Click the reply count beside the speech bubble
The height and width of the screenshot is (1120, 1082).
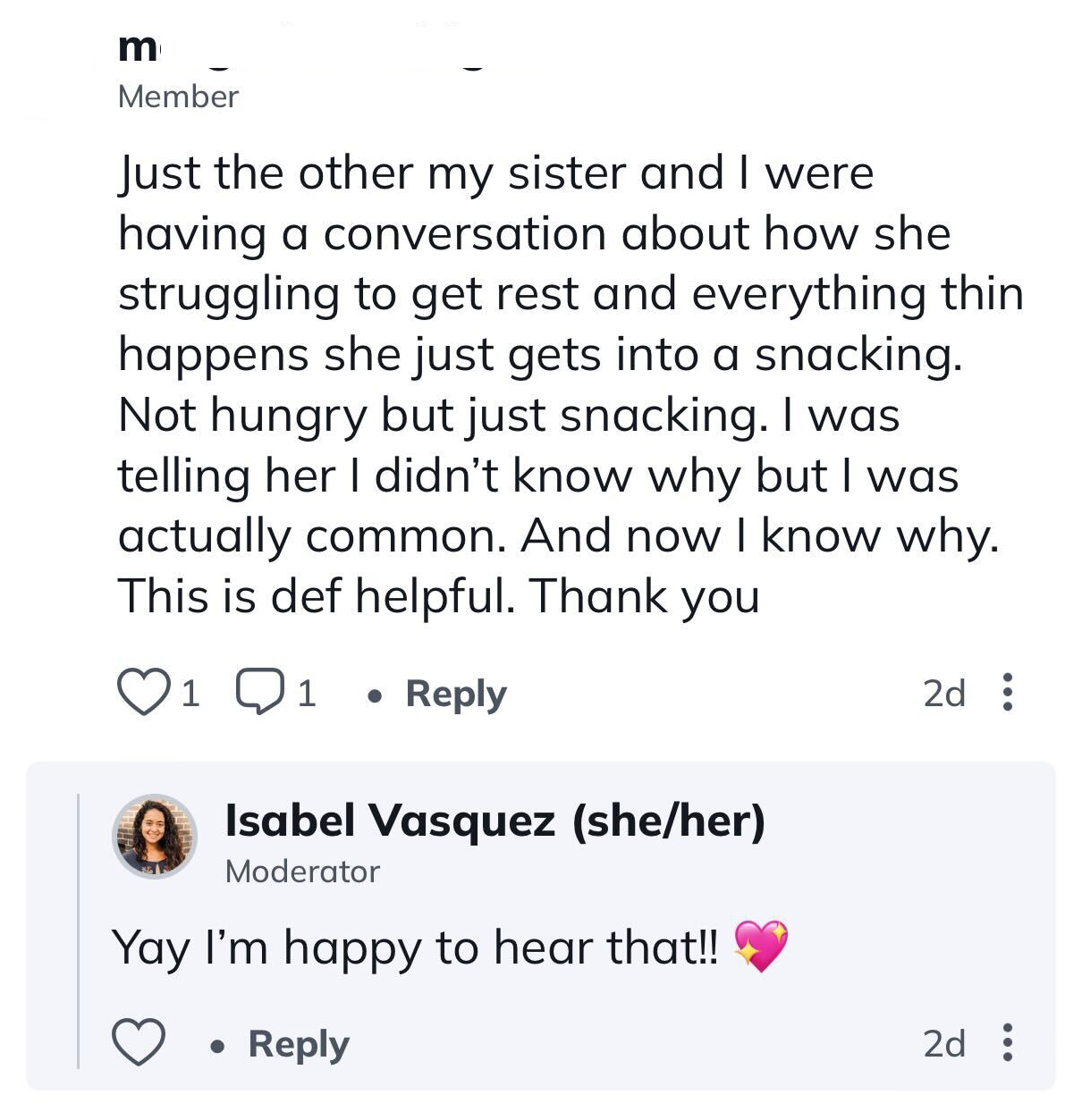coord(307,694)
